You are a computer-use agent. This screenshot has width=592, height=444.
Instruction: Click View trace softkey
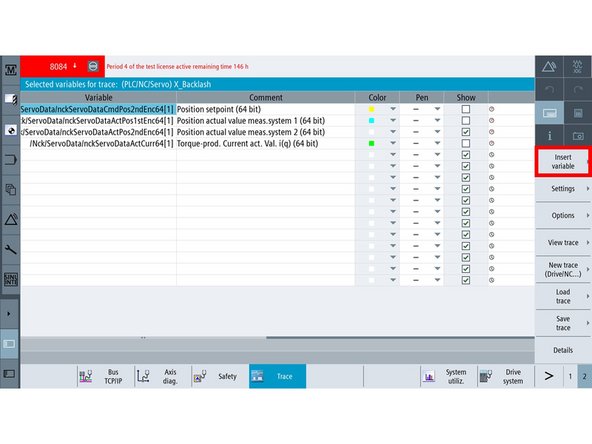(563, 242)
